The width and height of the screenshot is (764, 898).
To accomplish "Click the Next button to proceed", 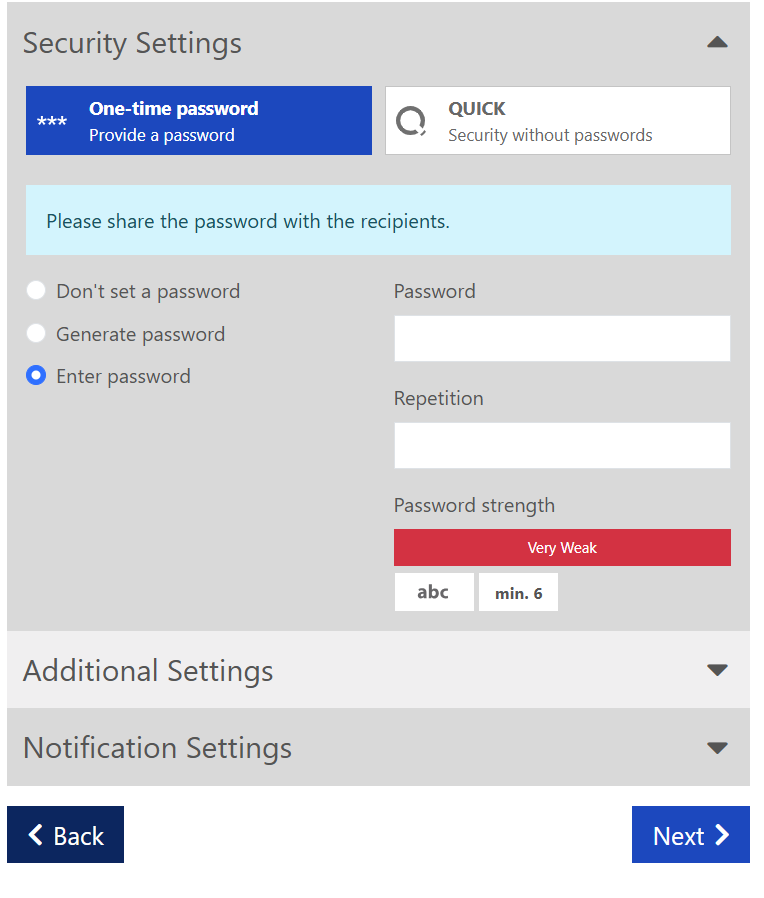I will tap(690, 835).
